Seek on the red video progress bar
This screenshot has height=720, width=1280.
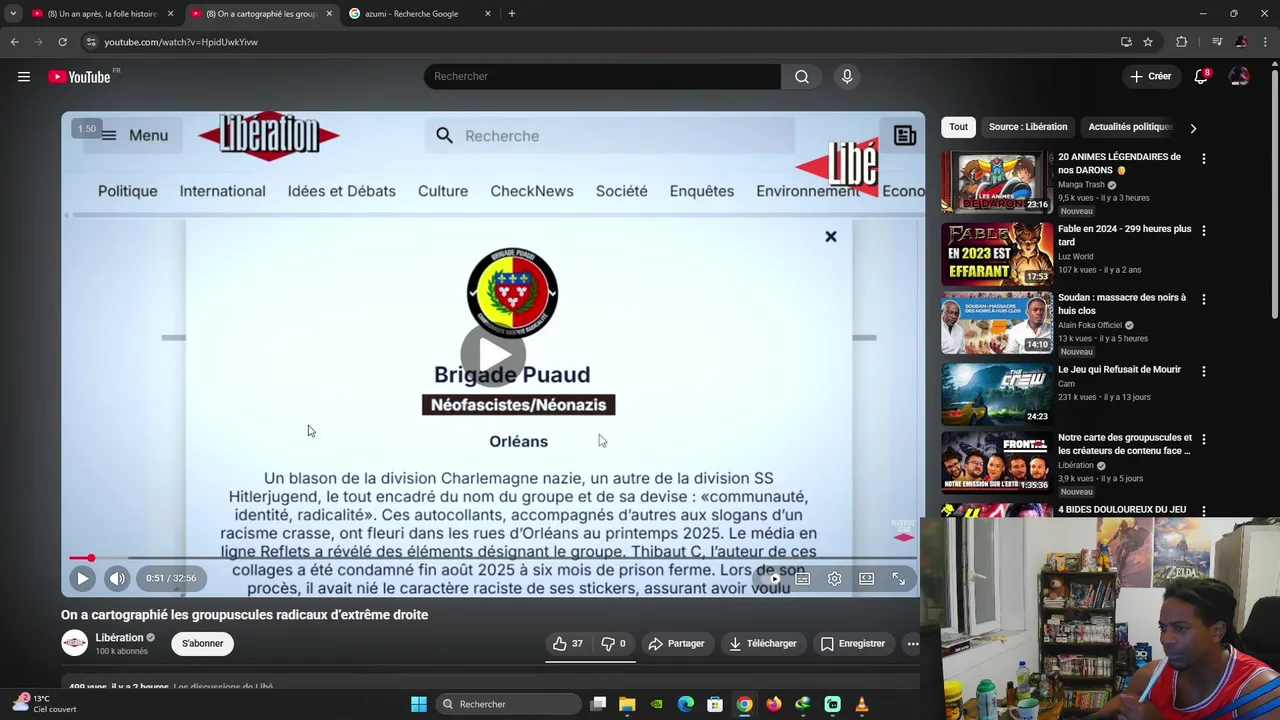(x=493, y=558)
